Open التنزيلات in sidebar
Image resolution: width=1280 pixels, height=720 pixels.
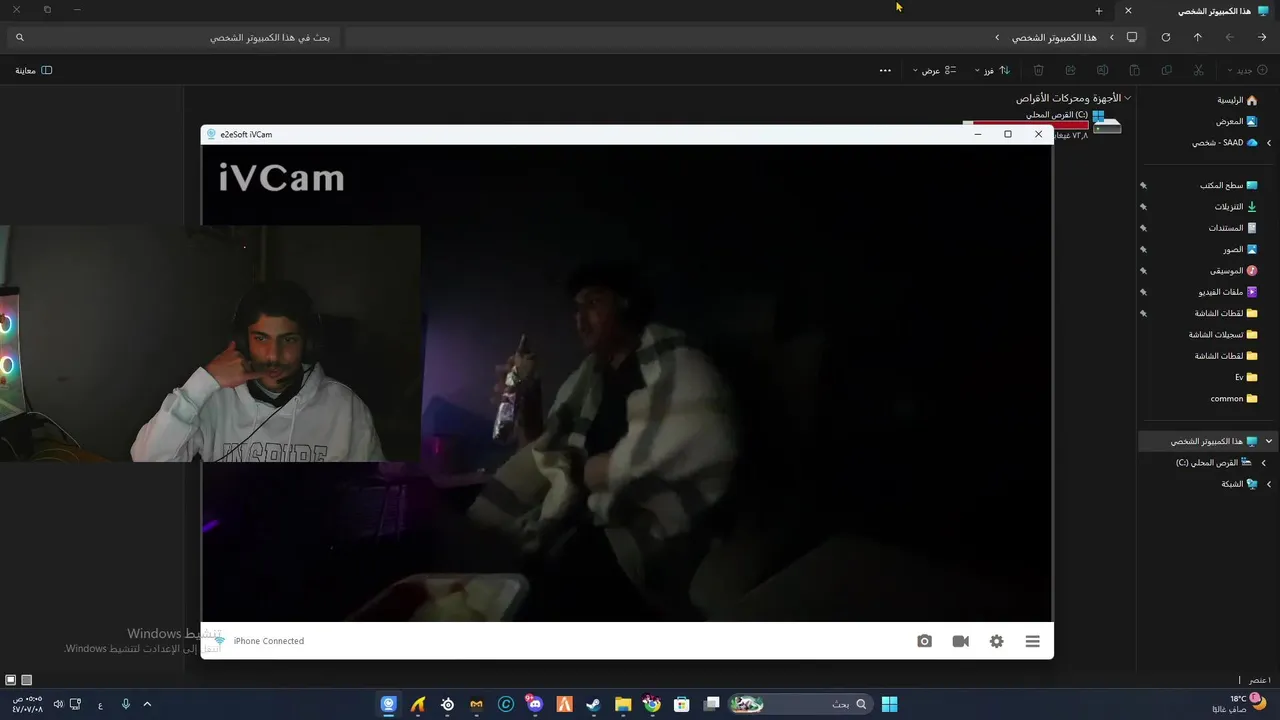click(x=1236, y=207)
